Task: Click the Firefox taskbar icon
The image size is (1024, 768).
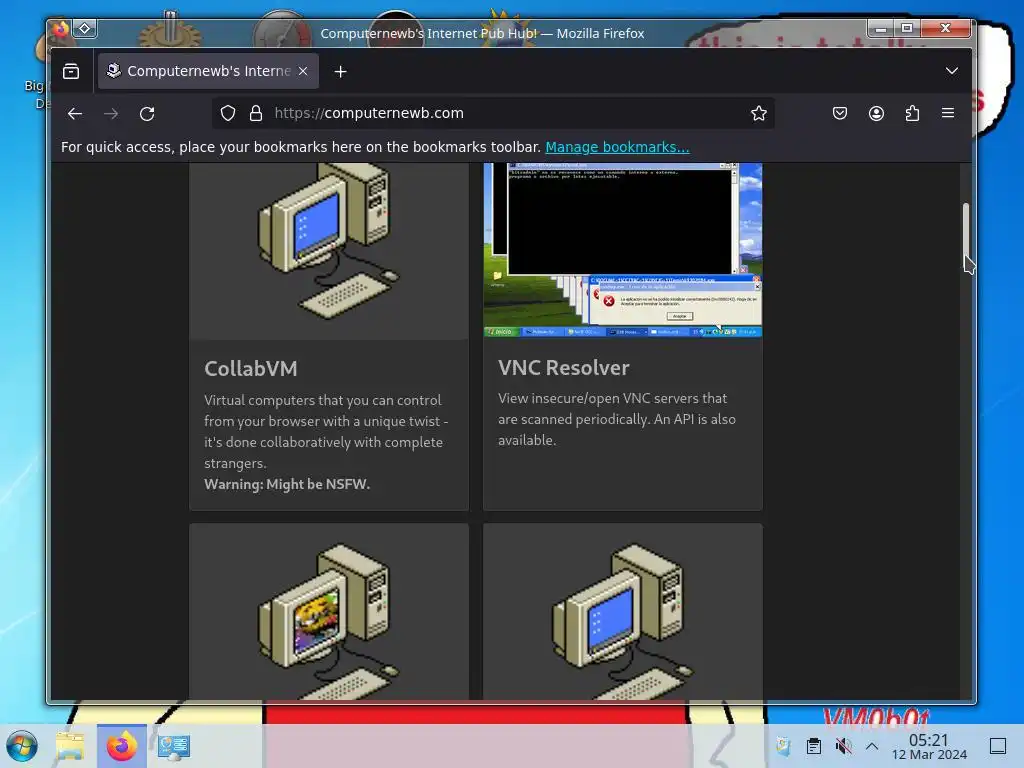Action: (121, 746)
